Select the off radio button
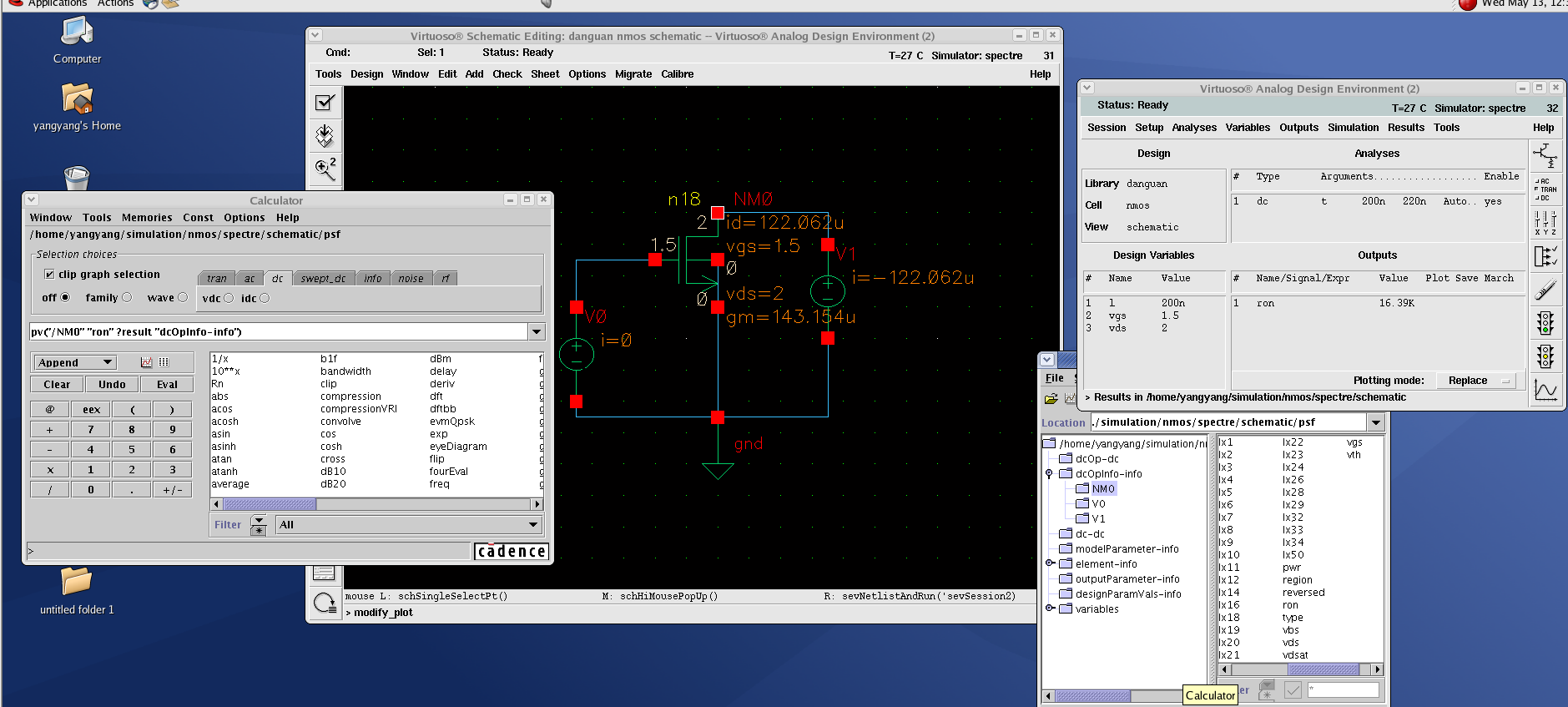Screen dimensions: 1568x707 [65, 298]
